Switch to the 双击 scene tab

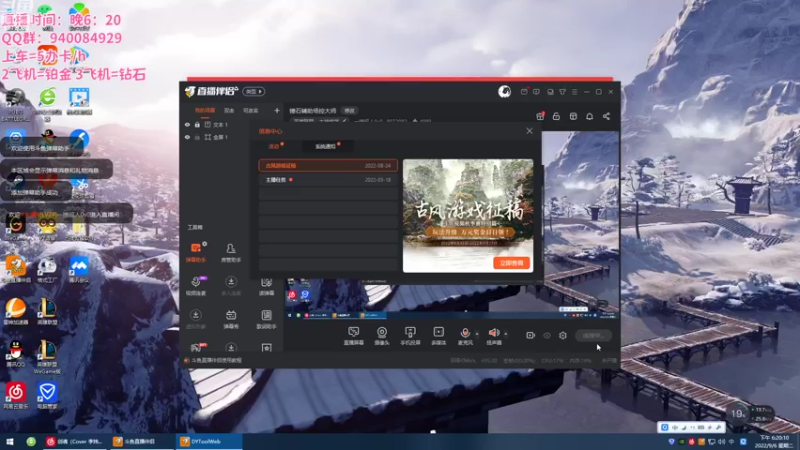point(229,110)
